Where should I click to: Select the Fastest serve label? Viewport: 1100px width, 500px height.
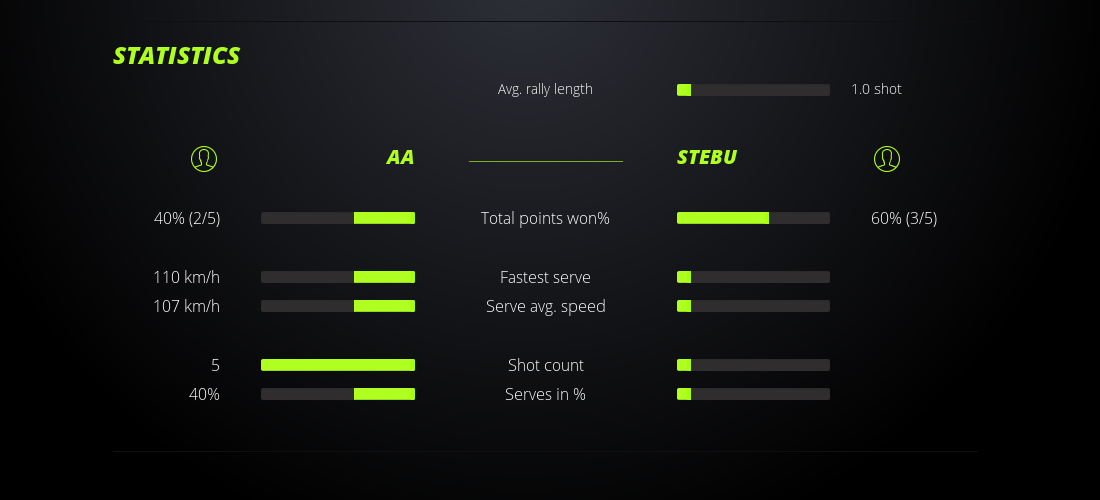coord(545,277)
